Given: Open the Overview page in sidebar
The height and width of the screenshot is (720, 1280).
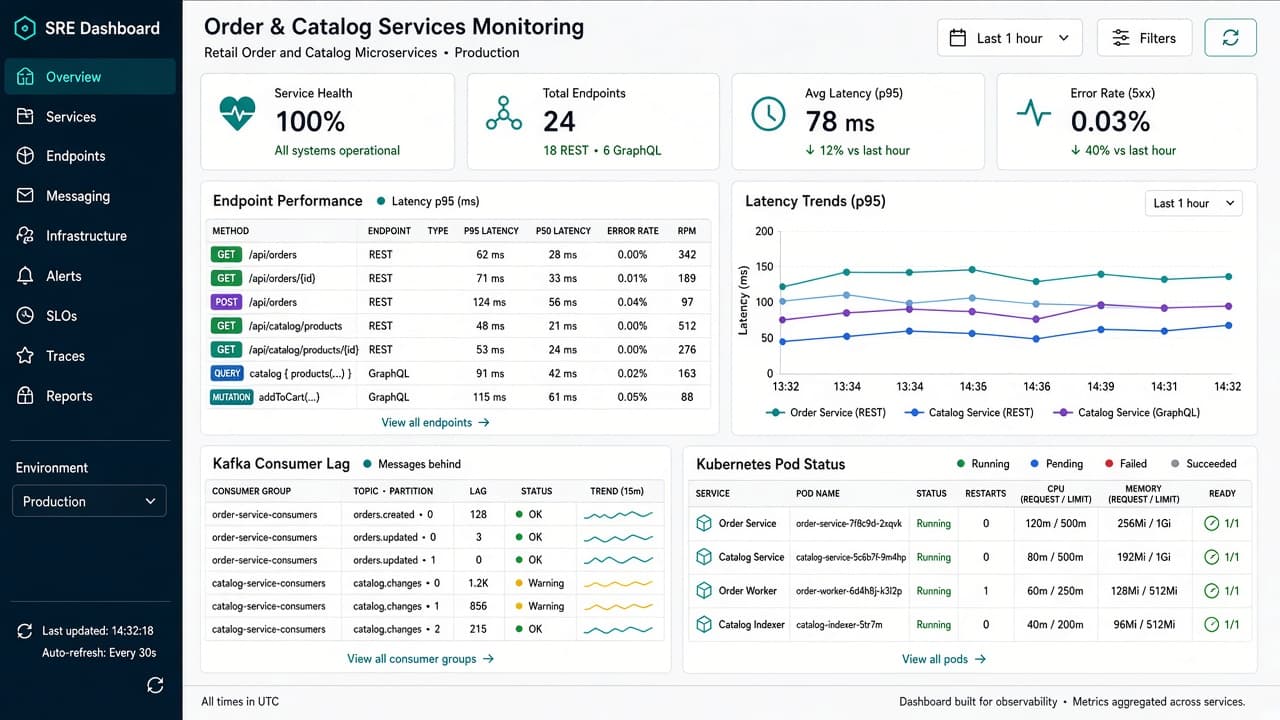Looking at the screenshot, I should pyautogui.click(x=90, y=77).
